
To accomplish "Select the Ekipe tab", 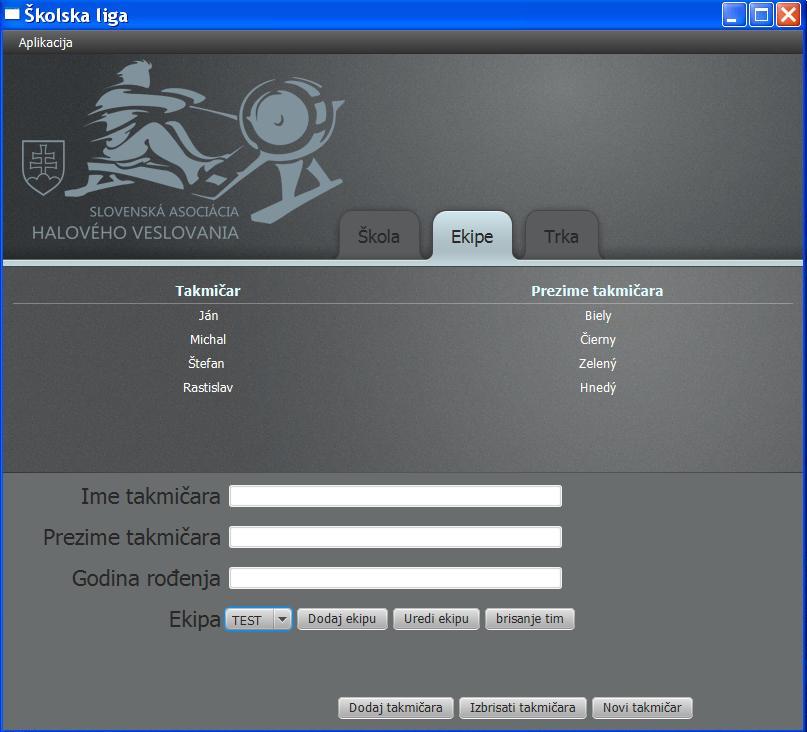I will coord(472,236).
